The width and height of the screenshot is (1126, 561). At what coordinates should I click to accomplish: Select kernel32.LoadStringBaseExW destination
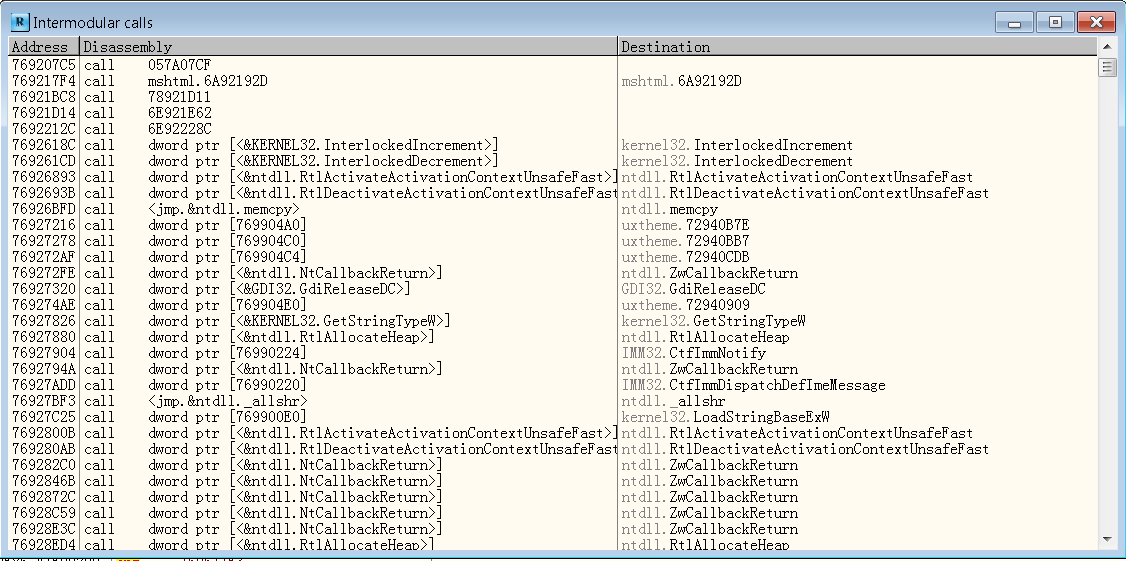pyautogui.click(x=725, y=417)
